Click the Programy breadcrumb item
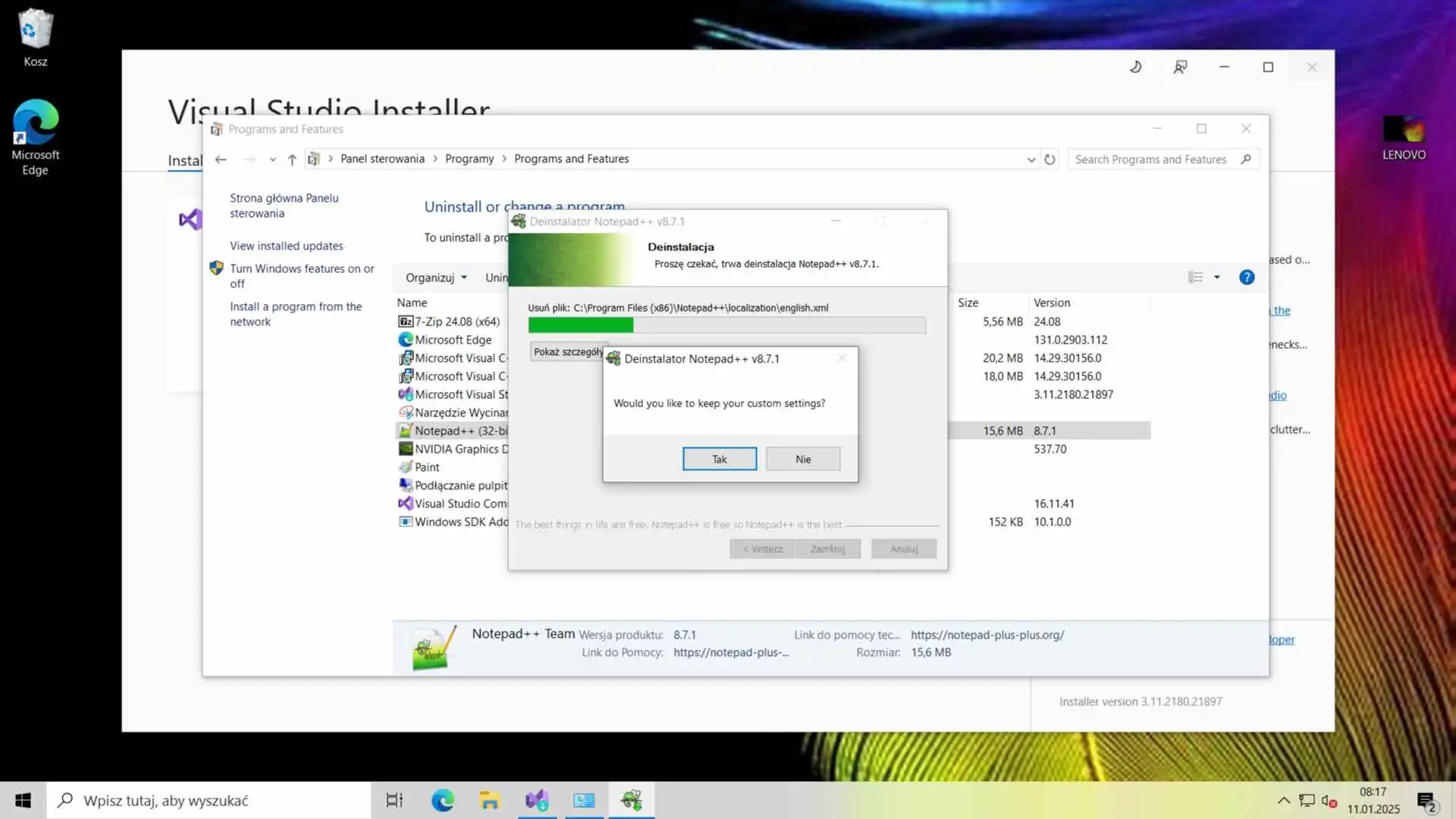The image size is (1456, 819). tap(469, 158)
